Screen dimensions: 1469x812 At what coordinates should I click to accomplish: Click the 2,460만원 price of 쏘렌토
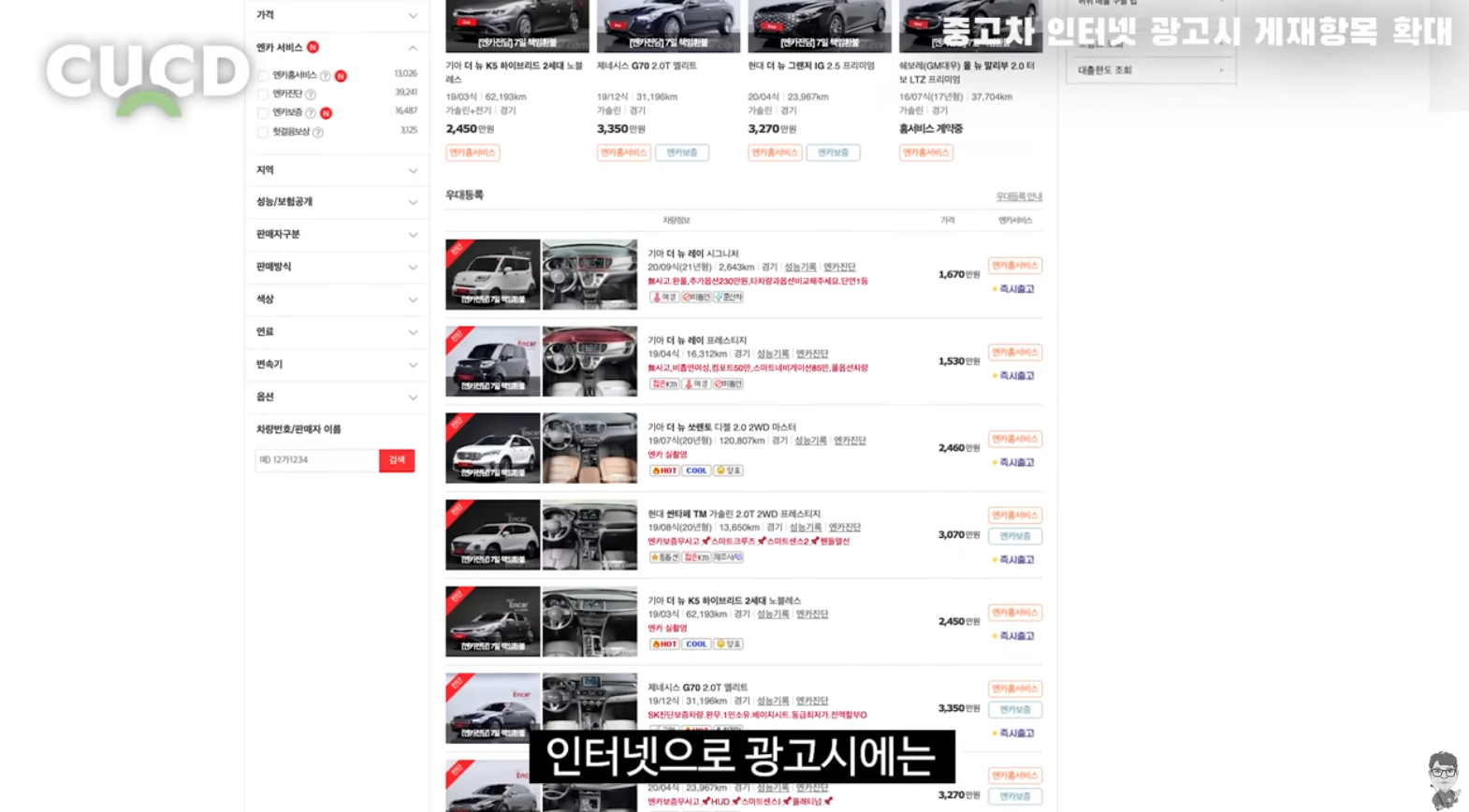[959, 448]
